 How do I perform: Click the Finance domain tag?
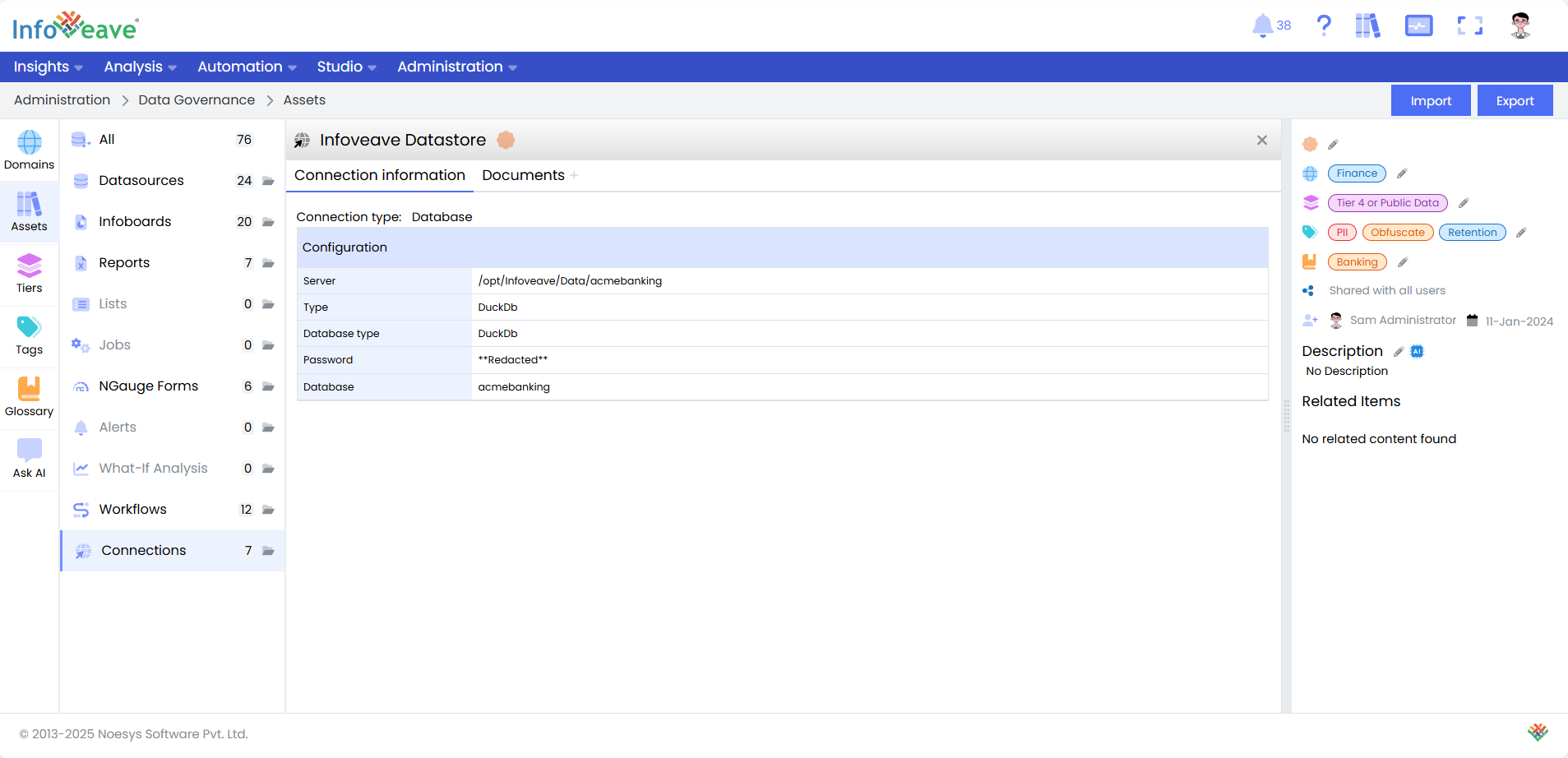tap(1357, 173)
